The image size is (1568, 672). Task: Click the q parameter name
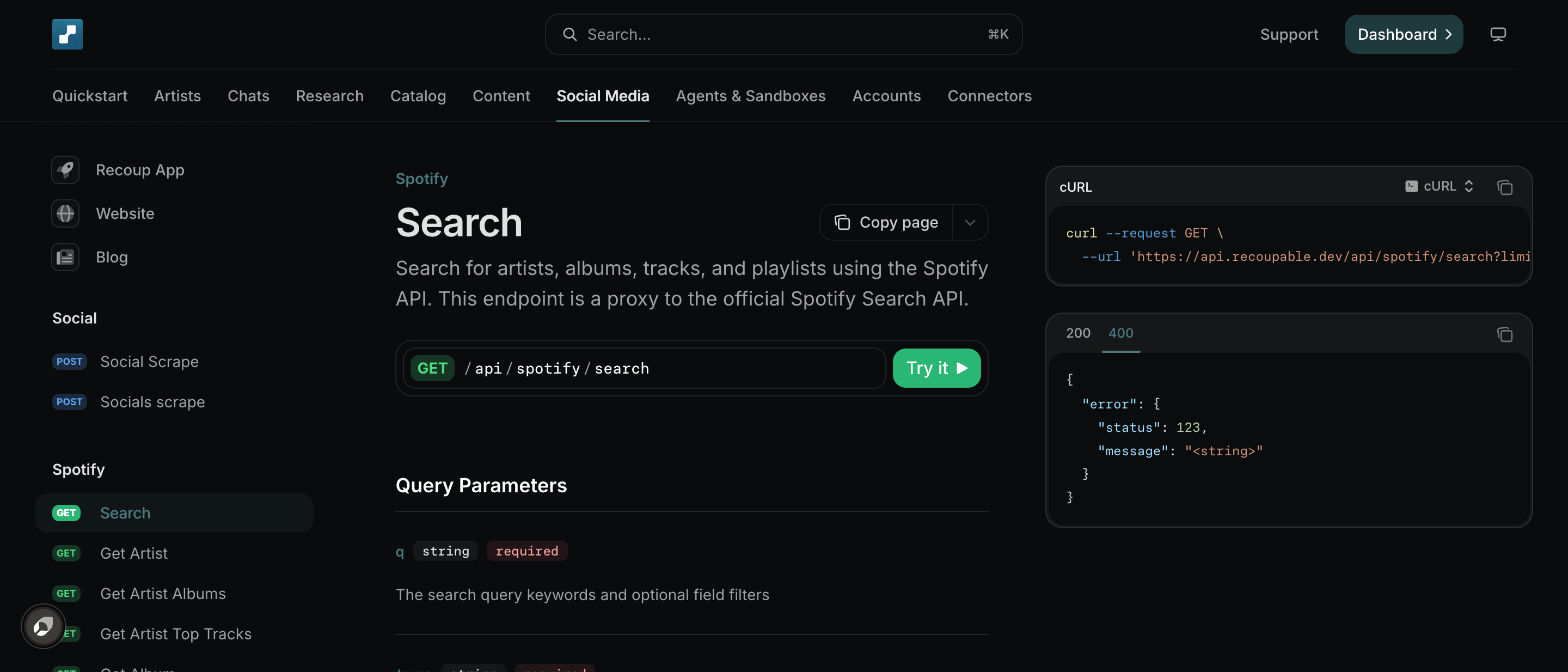point(400,552)
